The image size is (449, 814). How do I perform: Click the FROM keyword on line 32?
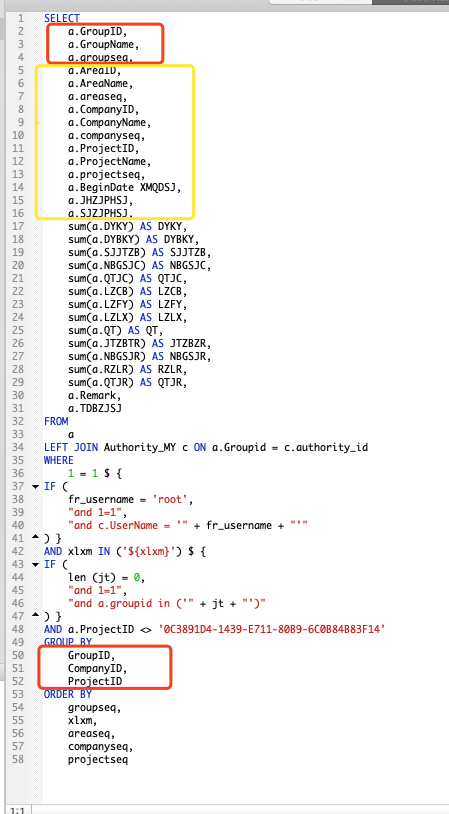(56, 422)
